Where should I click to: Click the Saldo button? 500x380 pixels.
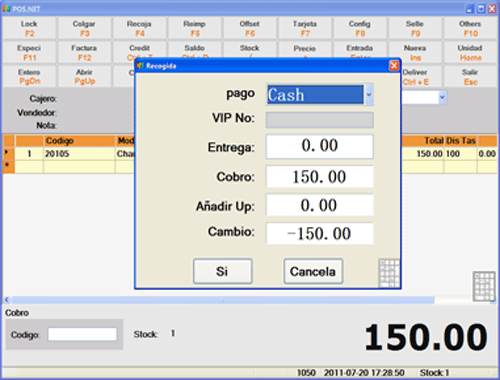pyautogui.click(x=194, y=50)
